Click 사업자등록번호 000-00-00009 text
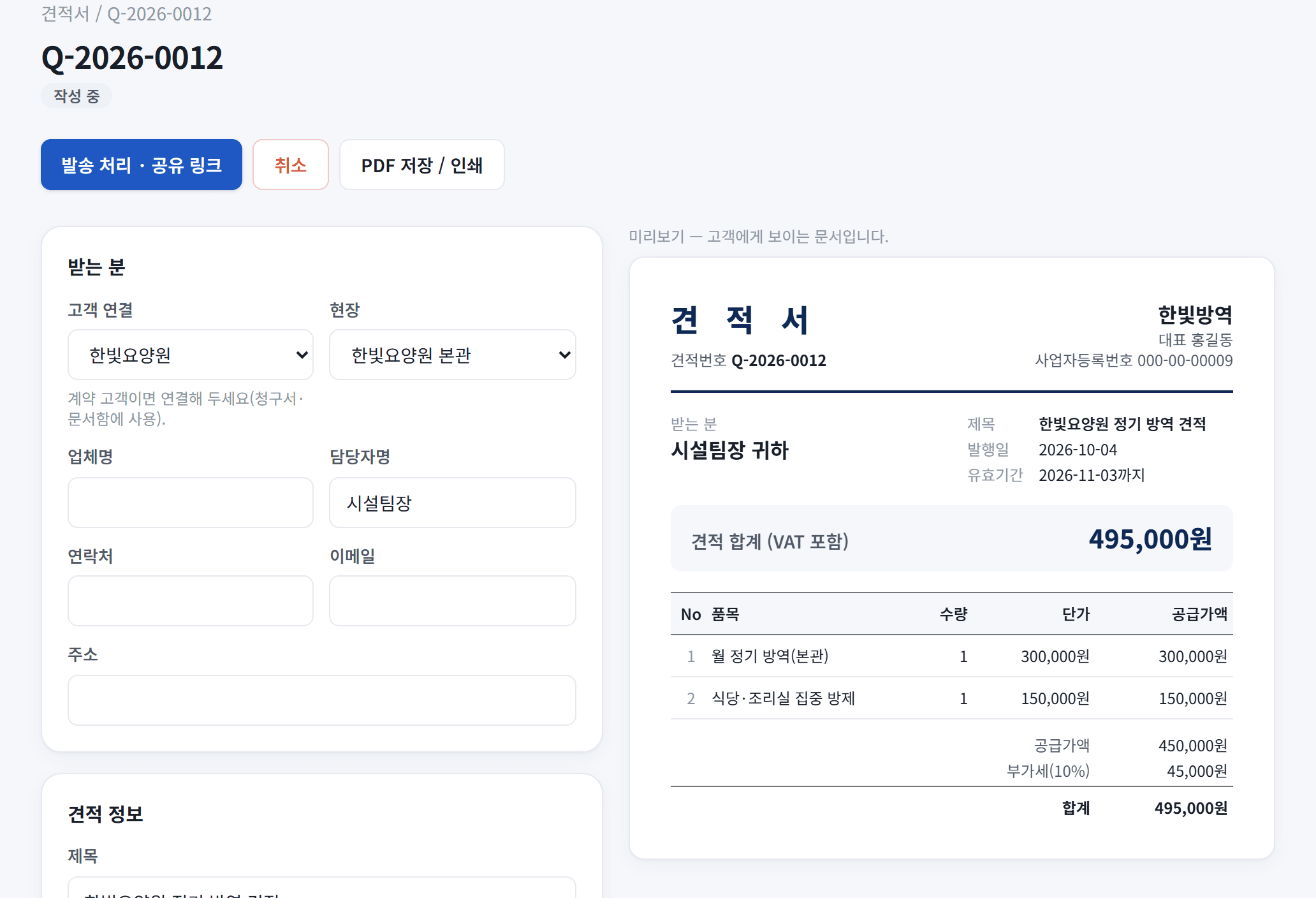 (x=1134, y=360)
